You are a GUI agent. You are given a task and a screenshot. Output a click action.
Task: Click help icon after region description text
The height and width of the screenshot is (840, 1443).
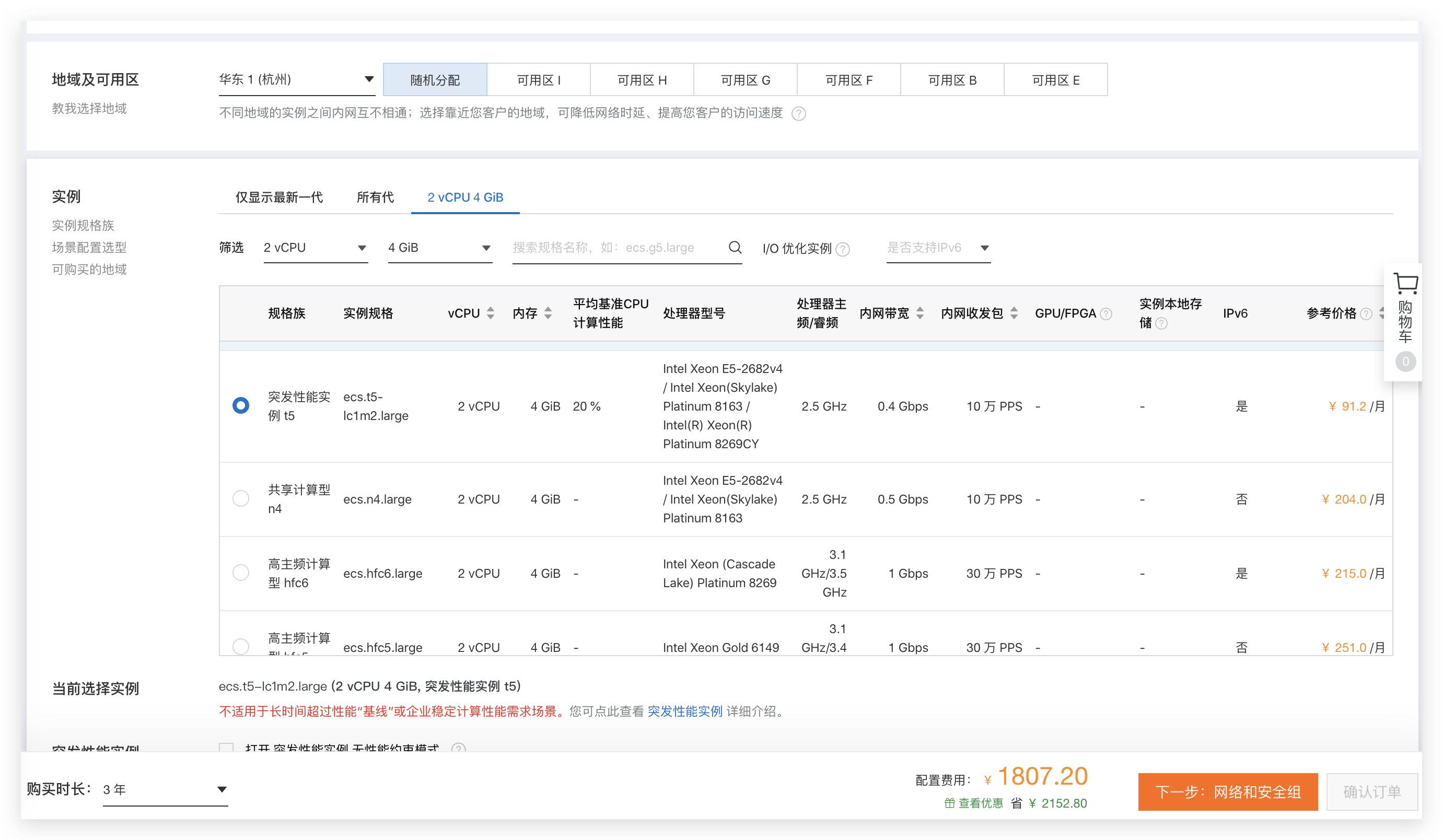point(798,114)
